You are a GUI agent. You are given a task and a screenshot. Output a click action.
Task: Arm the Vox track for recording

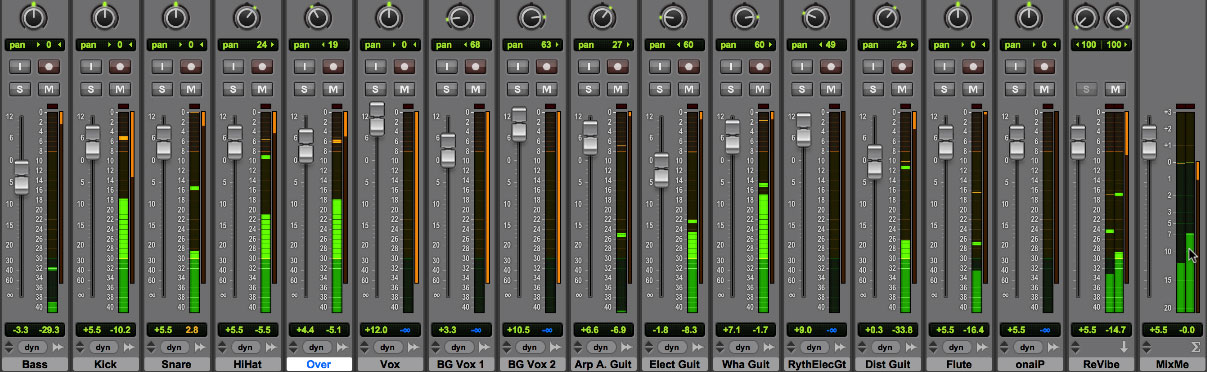point(403,66)
